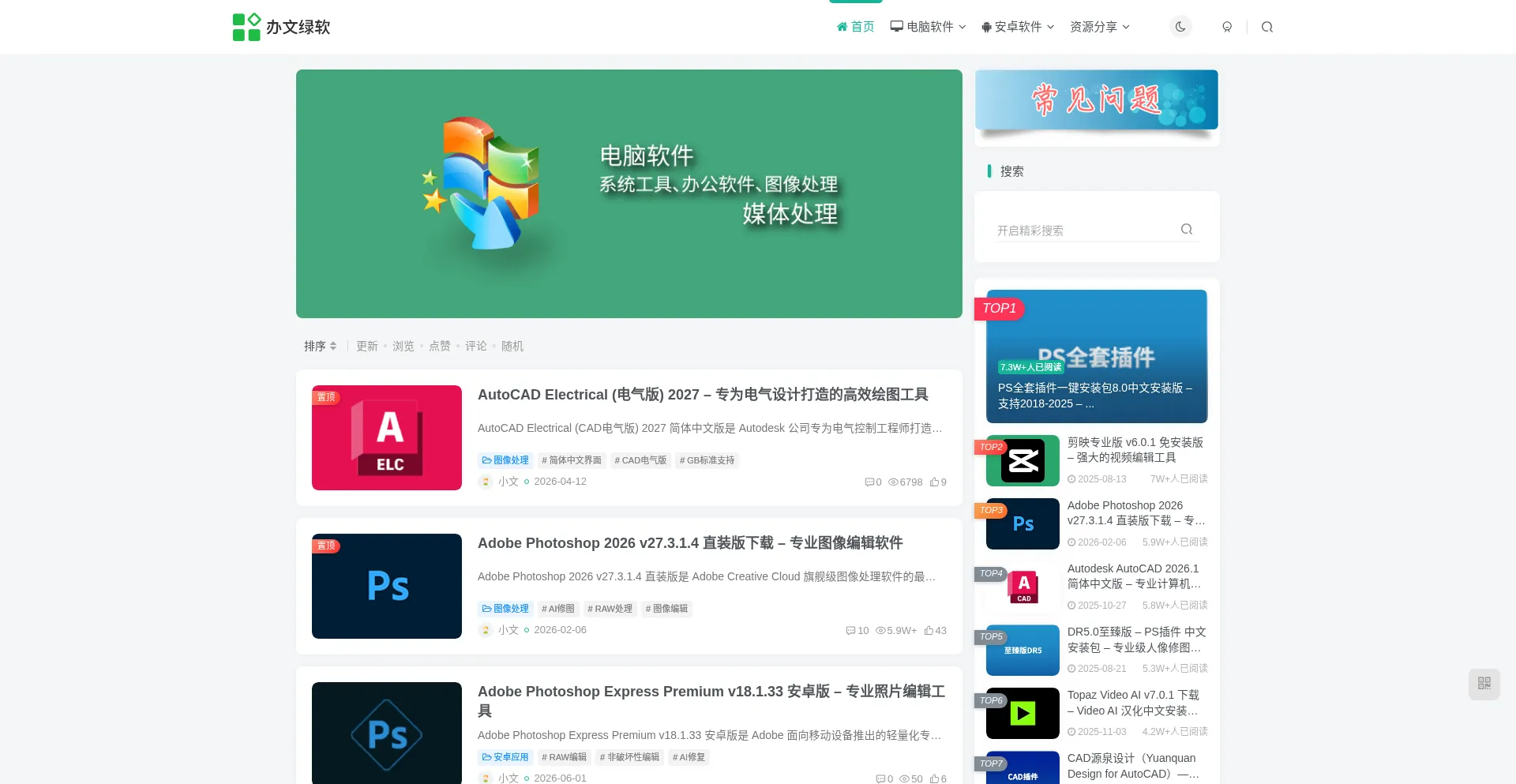Click the Photoshop 2026 Ps thumbnail
The image size is (1516, 784).
click(x=387, y=586)
